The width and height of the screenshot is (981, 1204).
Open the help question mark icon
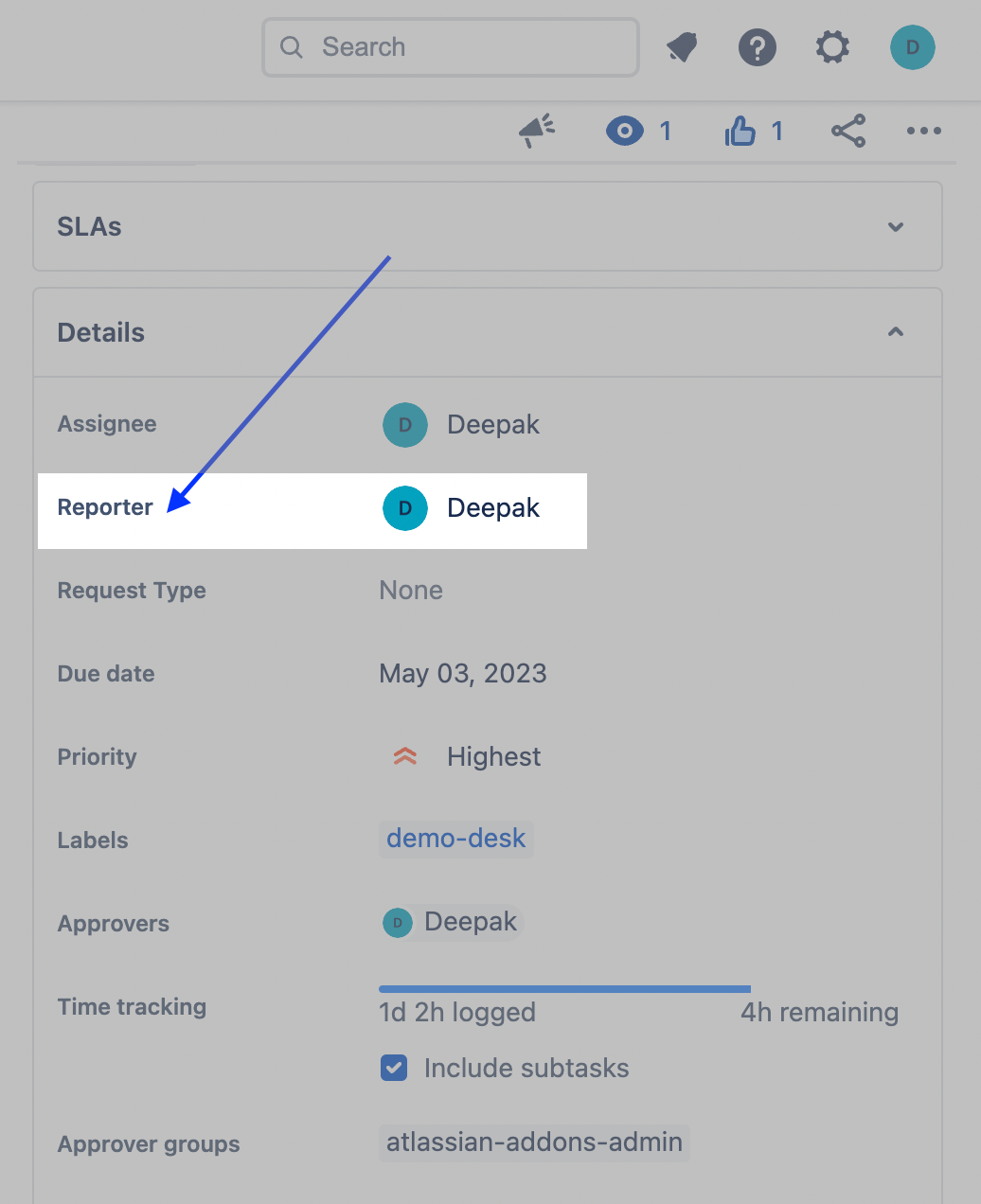(x=757, y=47)
